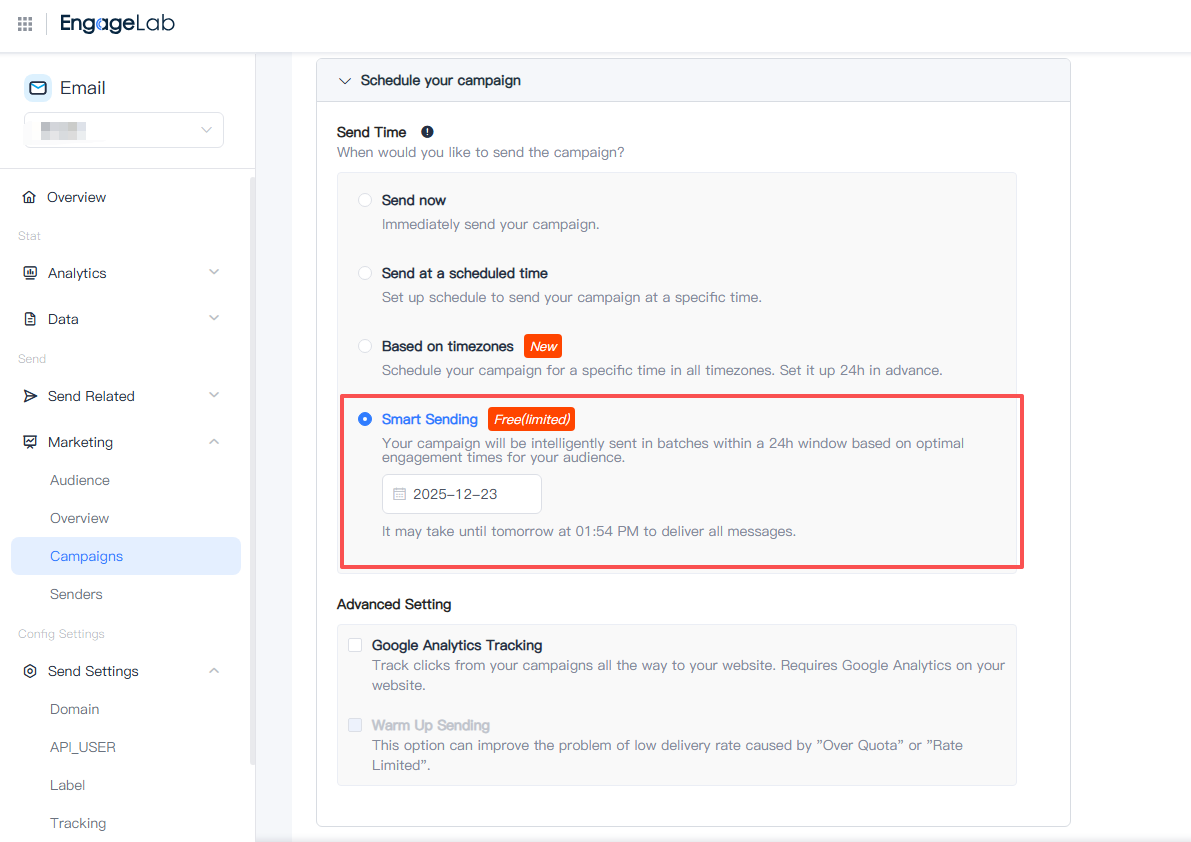Screen dimensions: 1191x842
Task: Choose Send at a scheduled time
Action: [365, 273]
